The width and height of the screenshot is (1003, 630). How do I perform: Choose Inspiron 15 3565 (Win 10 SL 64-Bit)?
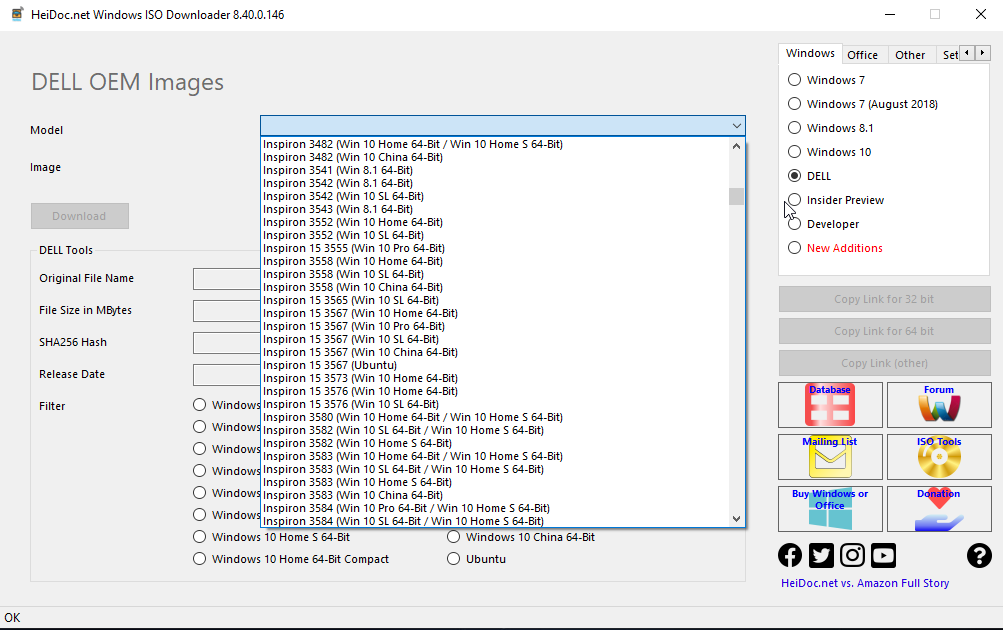[495, 300]
